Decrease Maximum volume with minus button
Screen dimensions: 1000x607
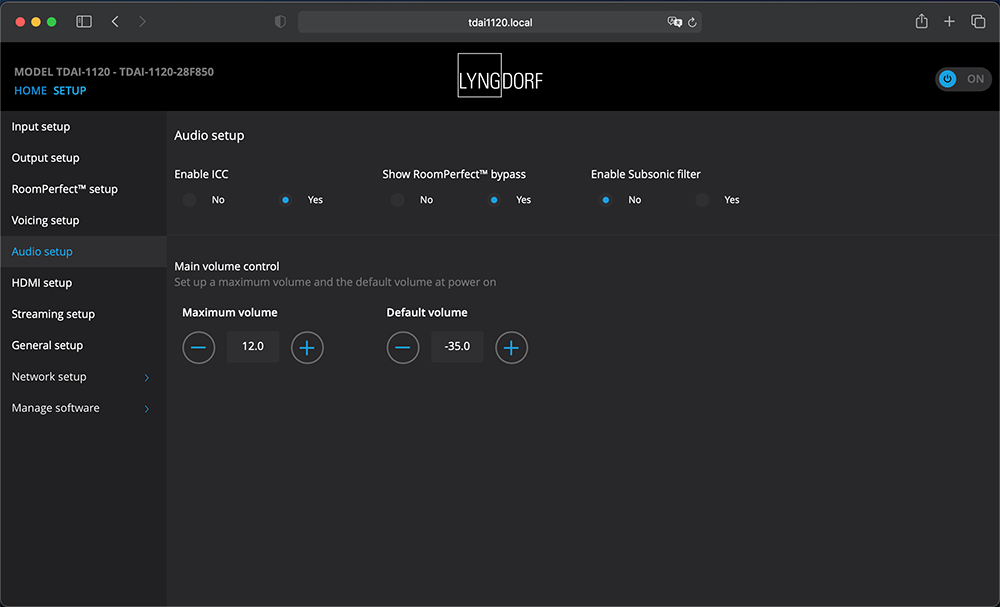(198, 347)
